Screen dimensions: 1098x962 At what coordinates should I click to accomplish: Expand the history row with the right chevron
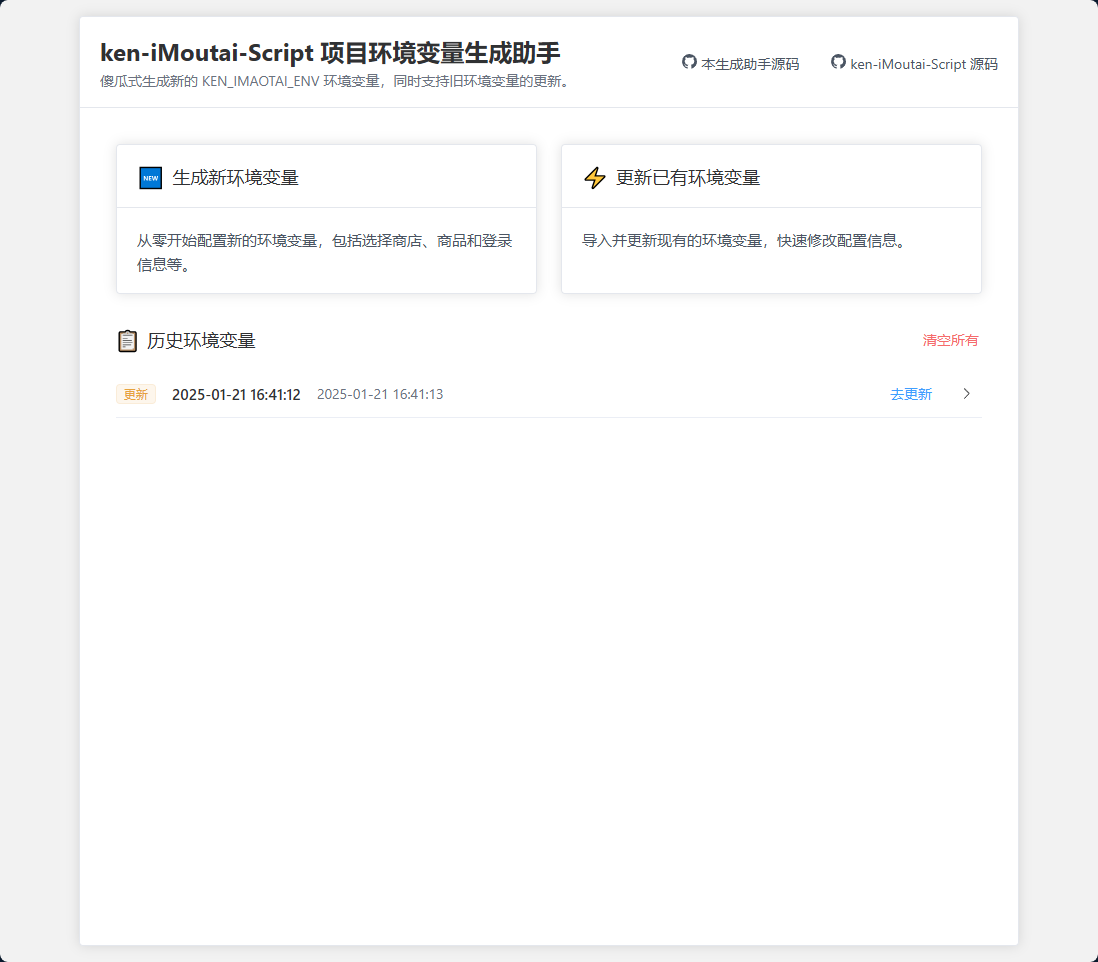pyautogui.click(x=966, y=393)
